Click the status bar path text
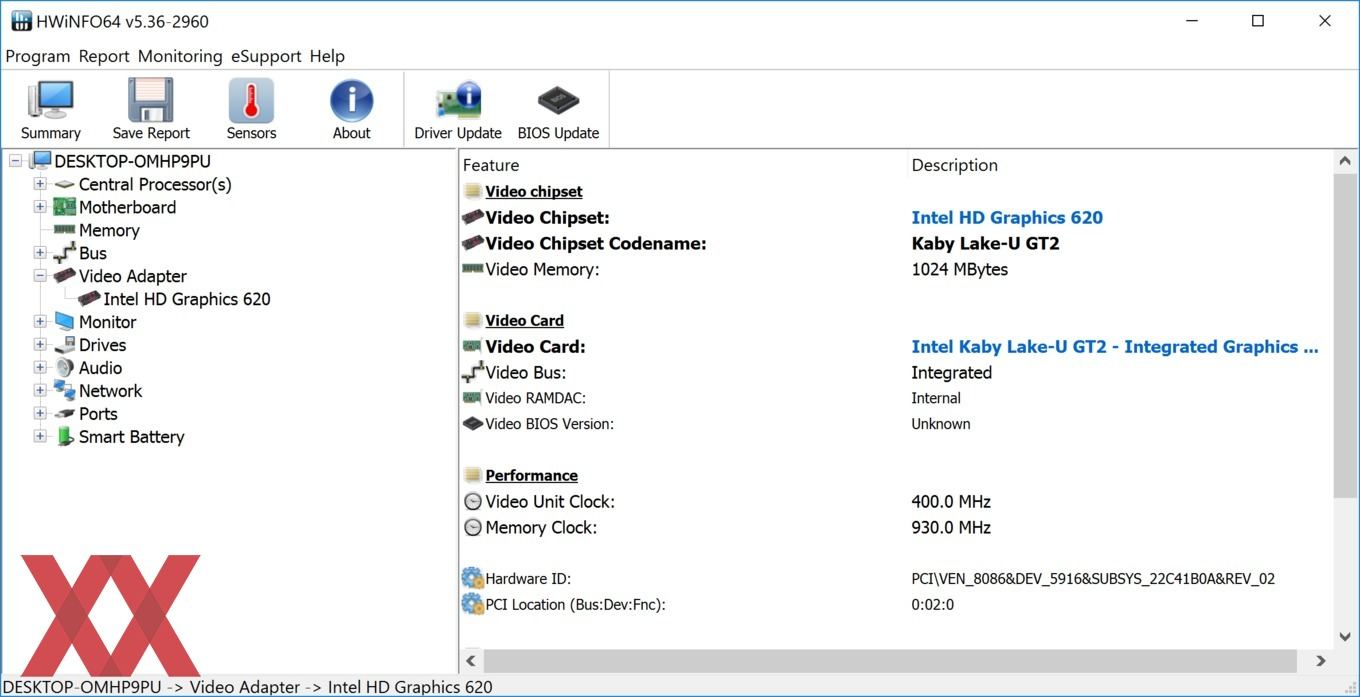The height and width of the screenshot is (697, 1360). tap(247, 687)
